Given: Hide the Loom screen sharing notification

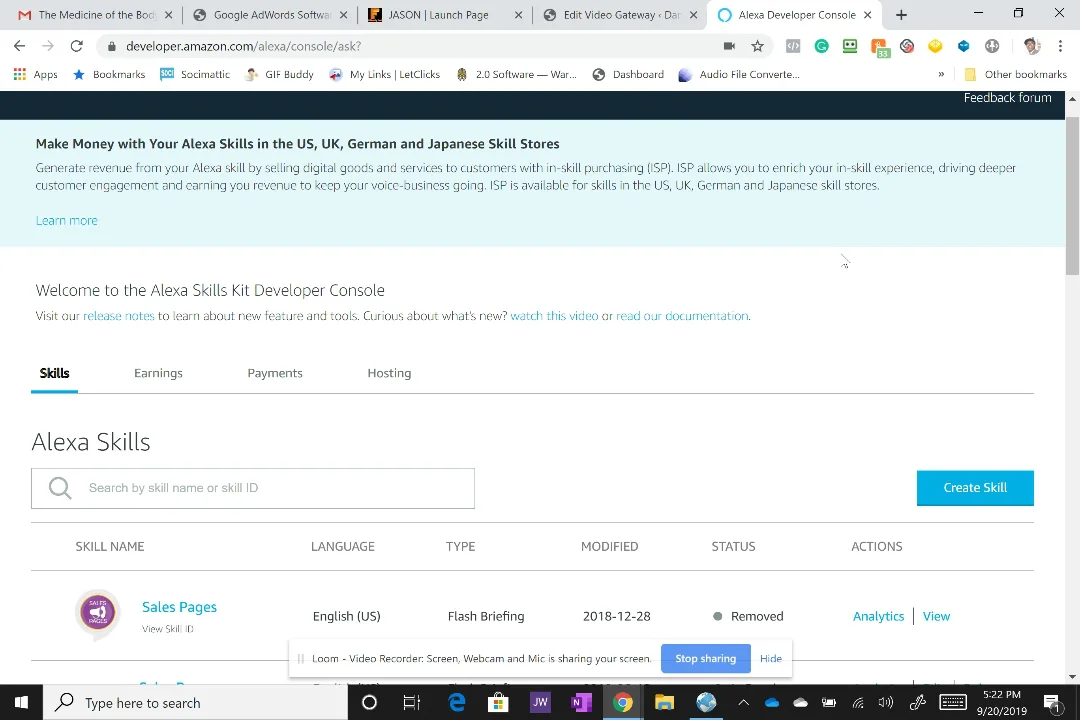Looking at the screenshot, I should tap(771, 659).
